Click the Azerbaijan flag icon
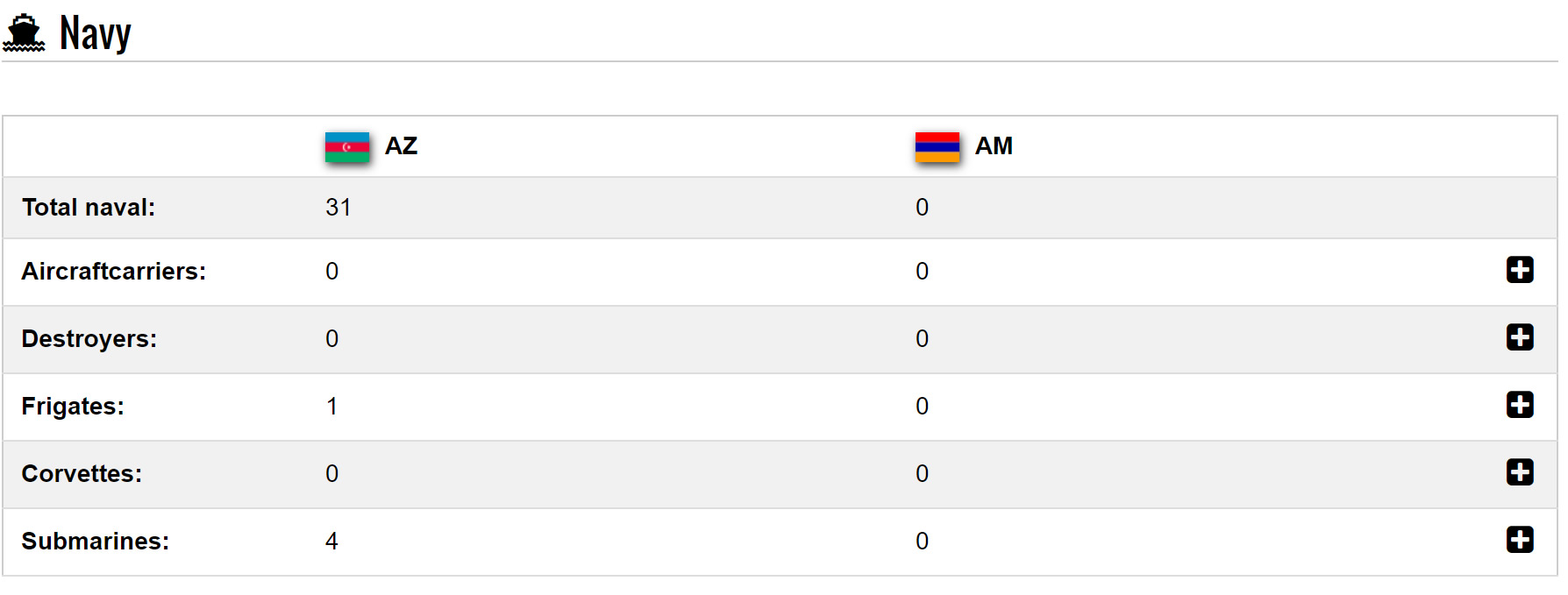1568x595 pixels. coord(347,147)
